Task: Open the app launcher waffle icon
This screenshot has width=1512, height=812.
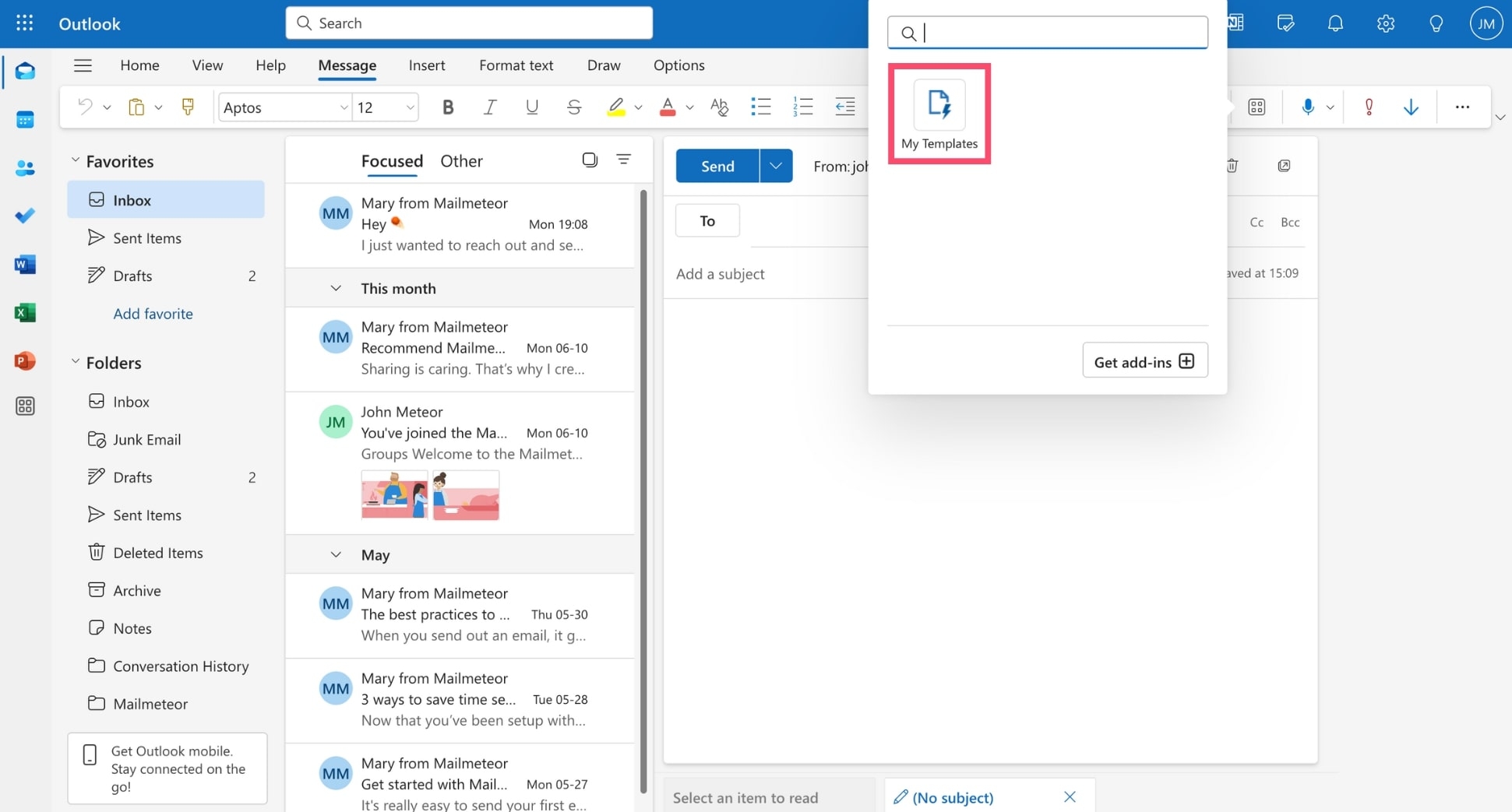Action: click(24, 23)
